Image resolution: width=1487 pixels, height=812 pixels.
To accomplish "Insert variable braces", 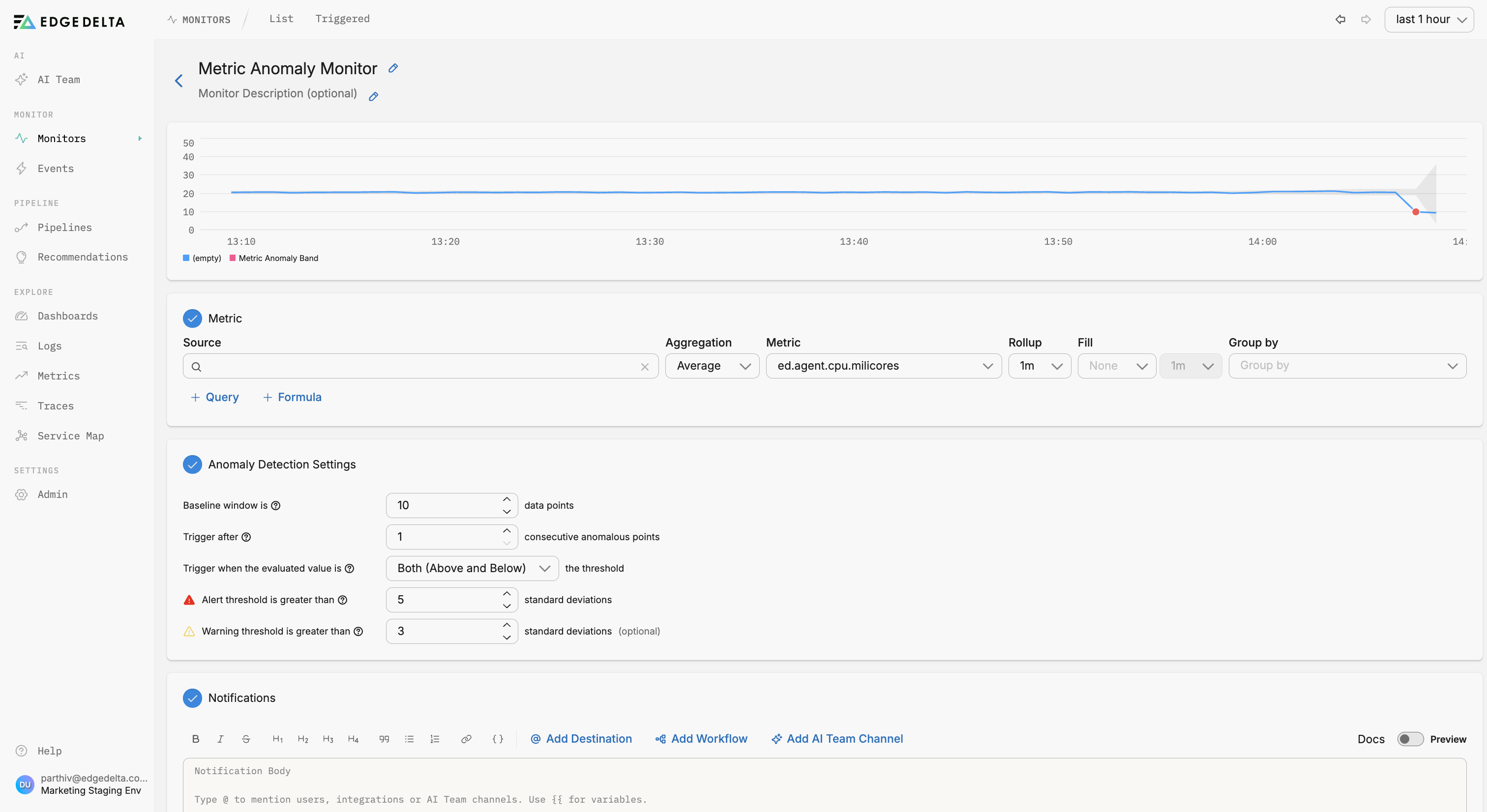I will pyautogui.click(x=498, y=739).
